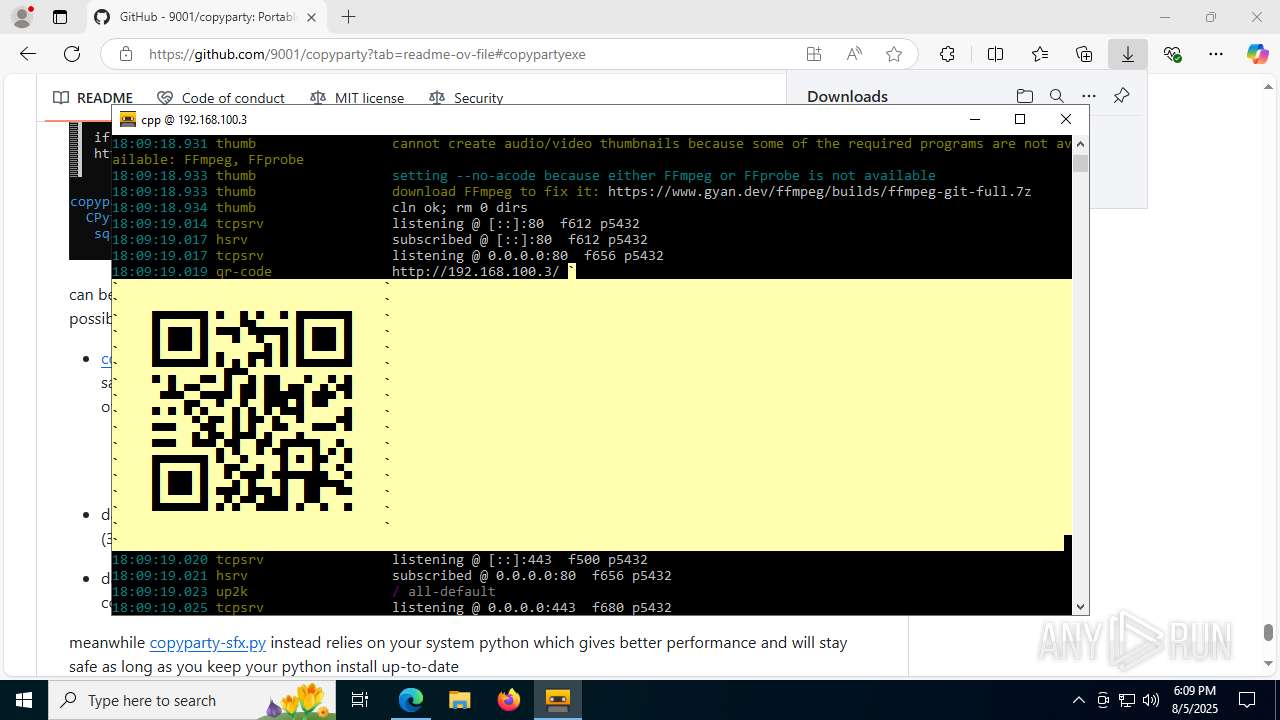Maximize the cpp console window
Viewport: 1280px width, 720px height.
pyautogui.click(x=1020, y=119)
